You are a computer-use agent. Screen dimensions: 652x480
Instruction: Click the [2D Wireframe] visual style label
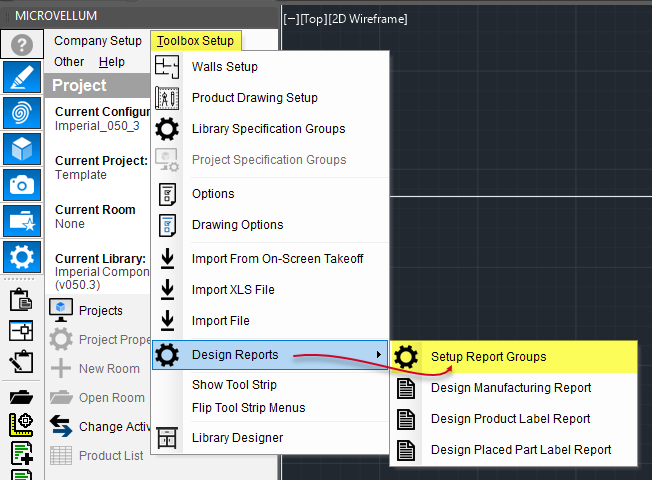pos(368,19)
